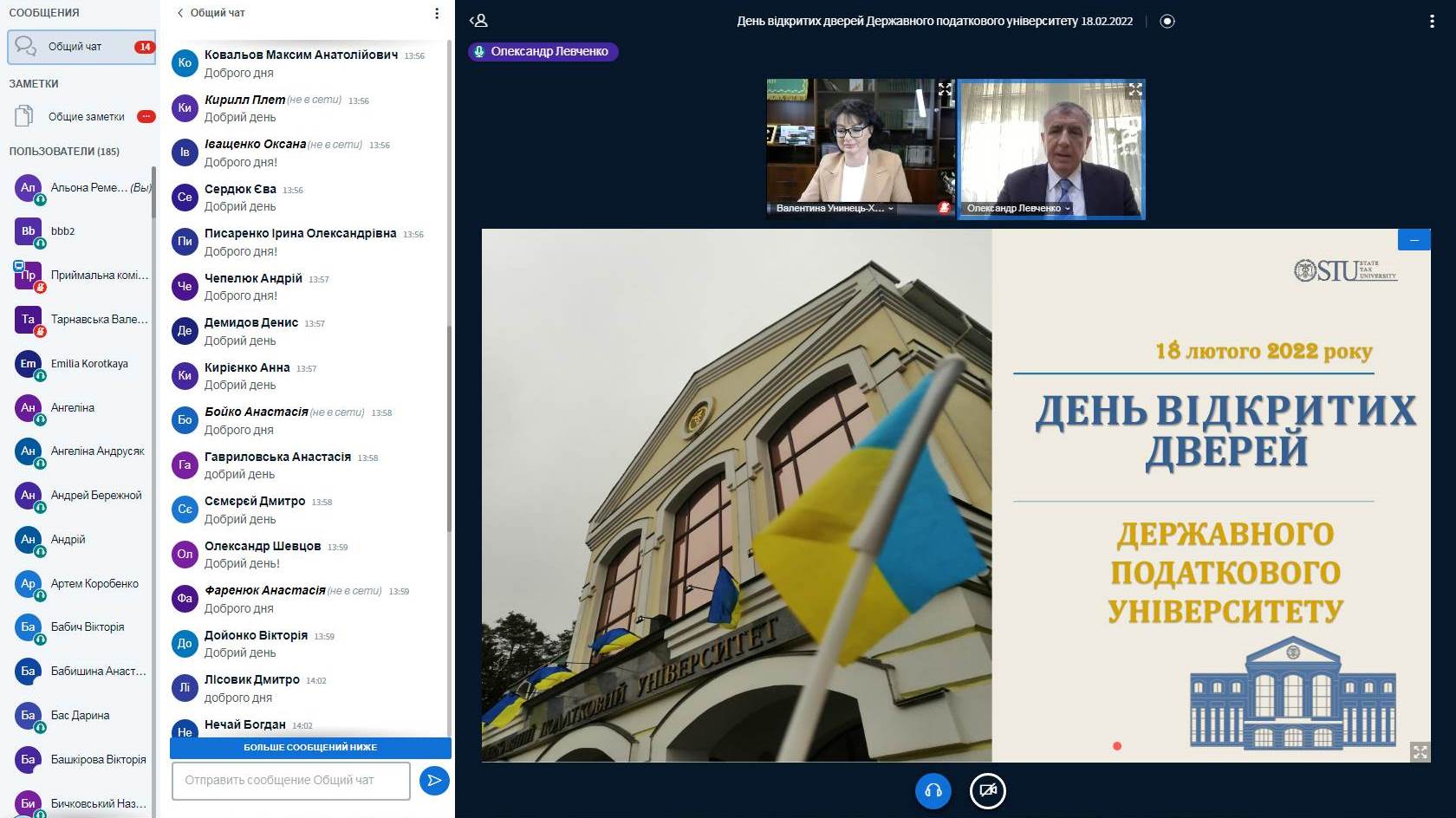Click the shared notes document icon

tap(24, 116)
